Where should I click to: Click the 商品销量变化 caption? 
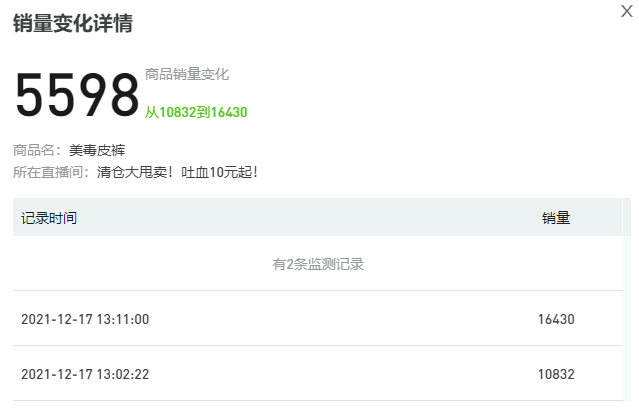187,74
